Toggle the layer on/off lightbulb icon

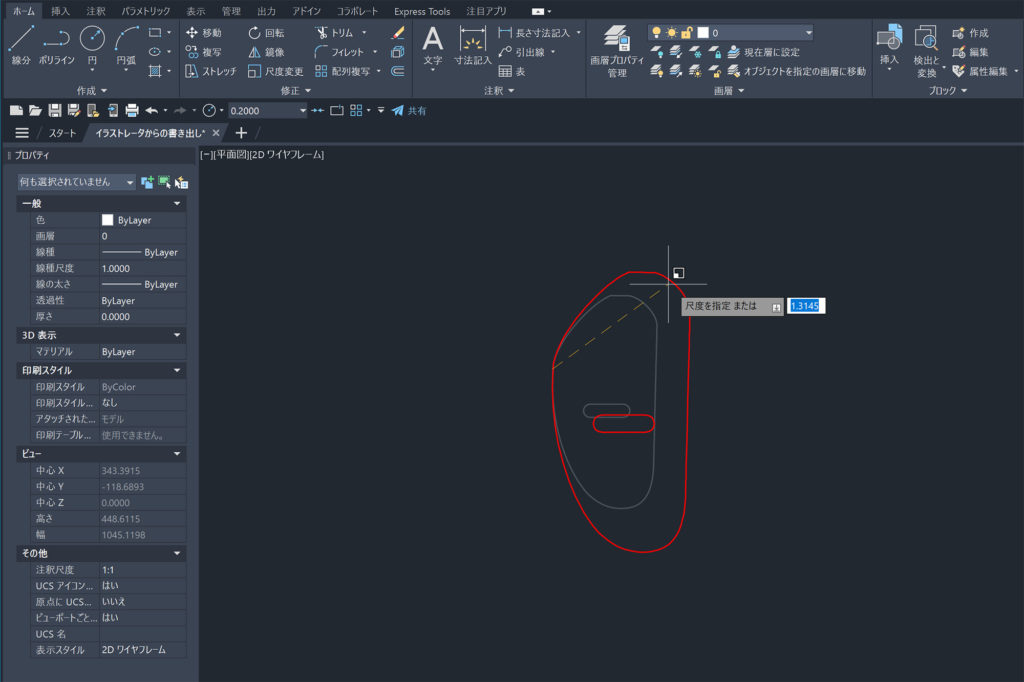(x=657, y=33)
